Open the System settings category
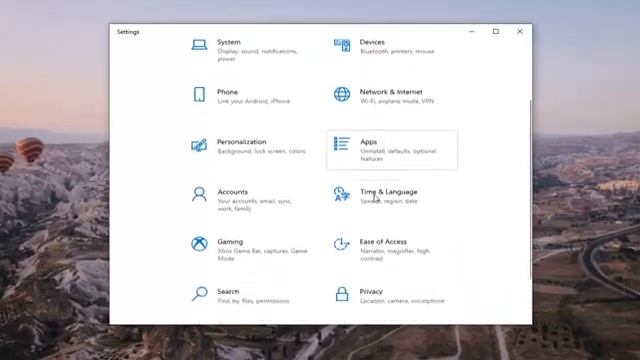Image resolution: width=640 pixels, height=360 pixels. click(229, 42)
